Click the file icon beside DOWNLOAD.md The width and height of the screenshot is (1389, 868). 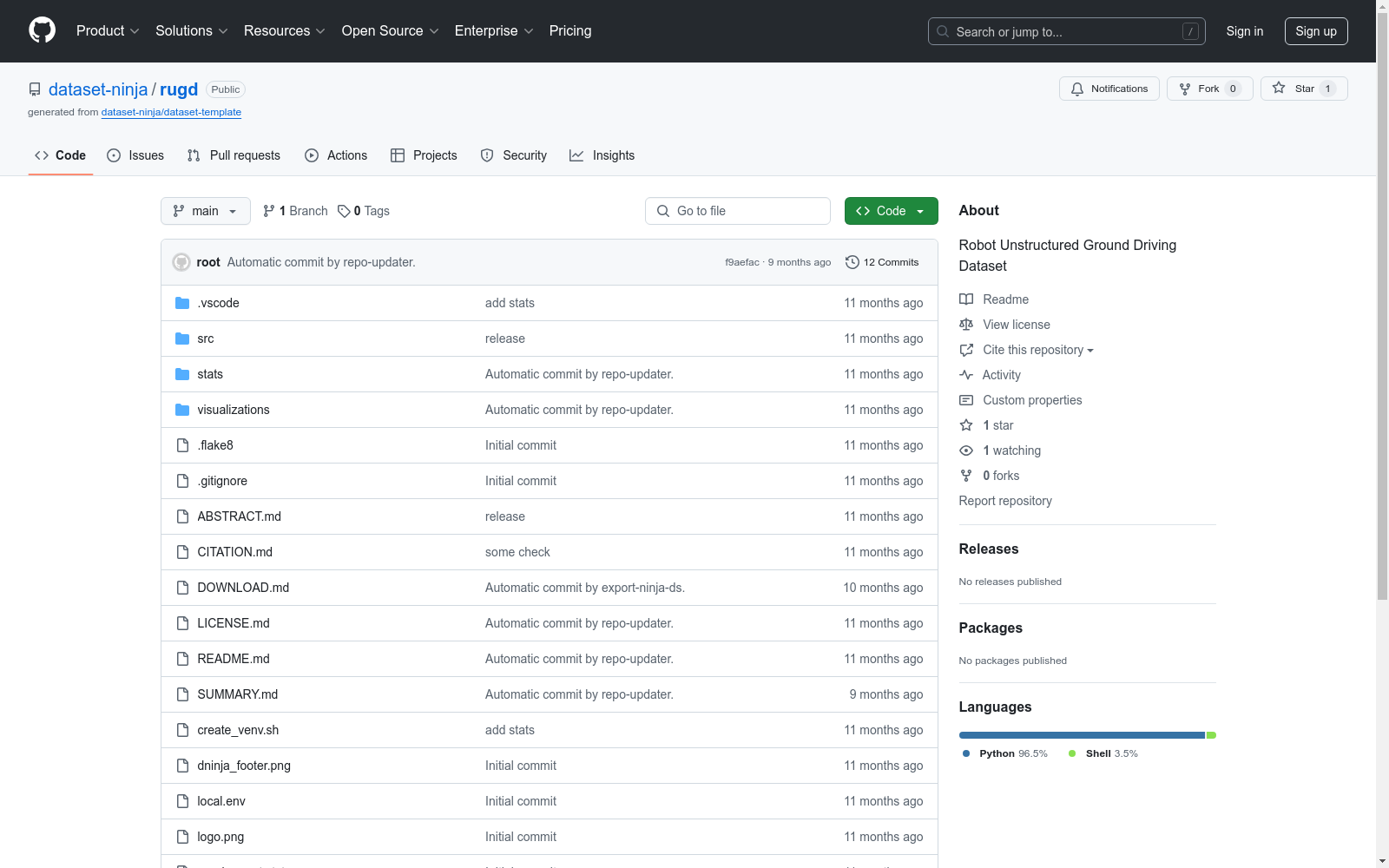click(182, 588)
